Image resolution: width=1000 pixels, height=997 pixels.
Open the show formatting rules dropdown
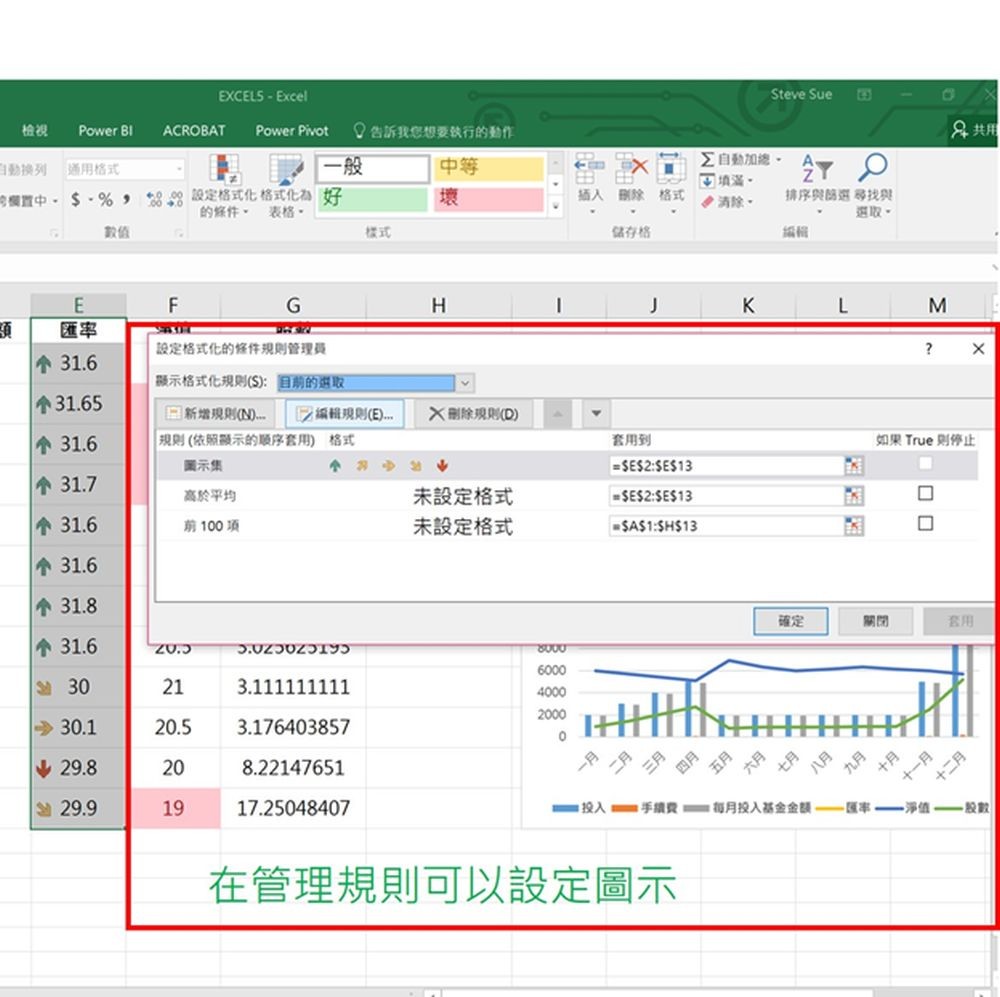pyautogui.click(x=466, y=383)
